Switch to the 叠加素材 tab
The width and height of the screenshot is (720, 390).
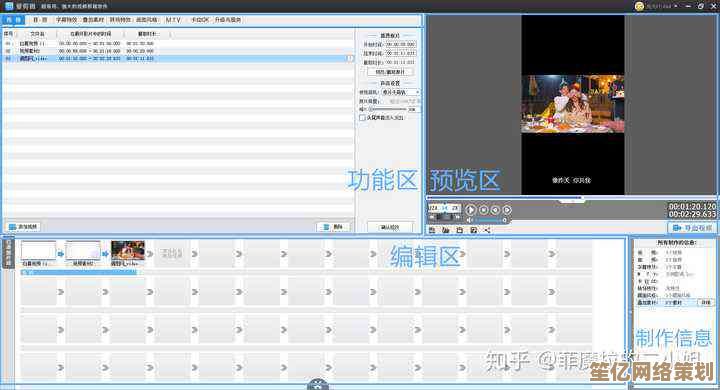[x=93, y=20]
